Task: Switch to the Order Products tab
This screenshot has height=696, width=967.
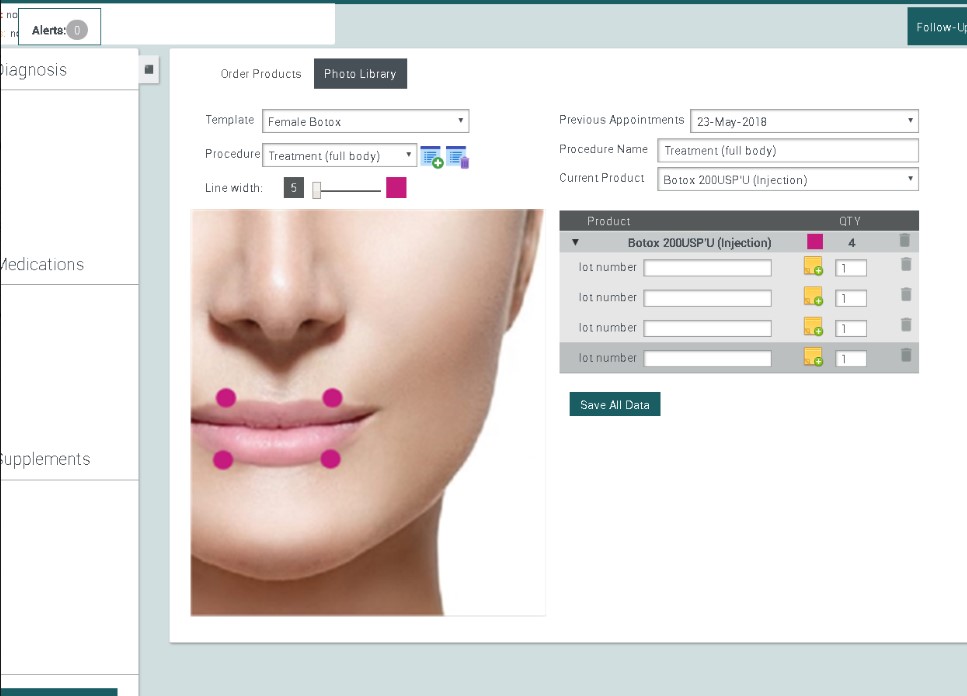Action: coord(262,73)
